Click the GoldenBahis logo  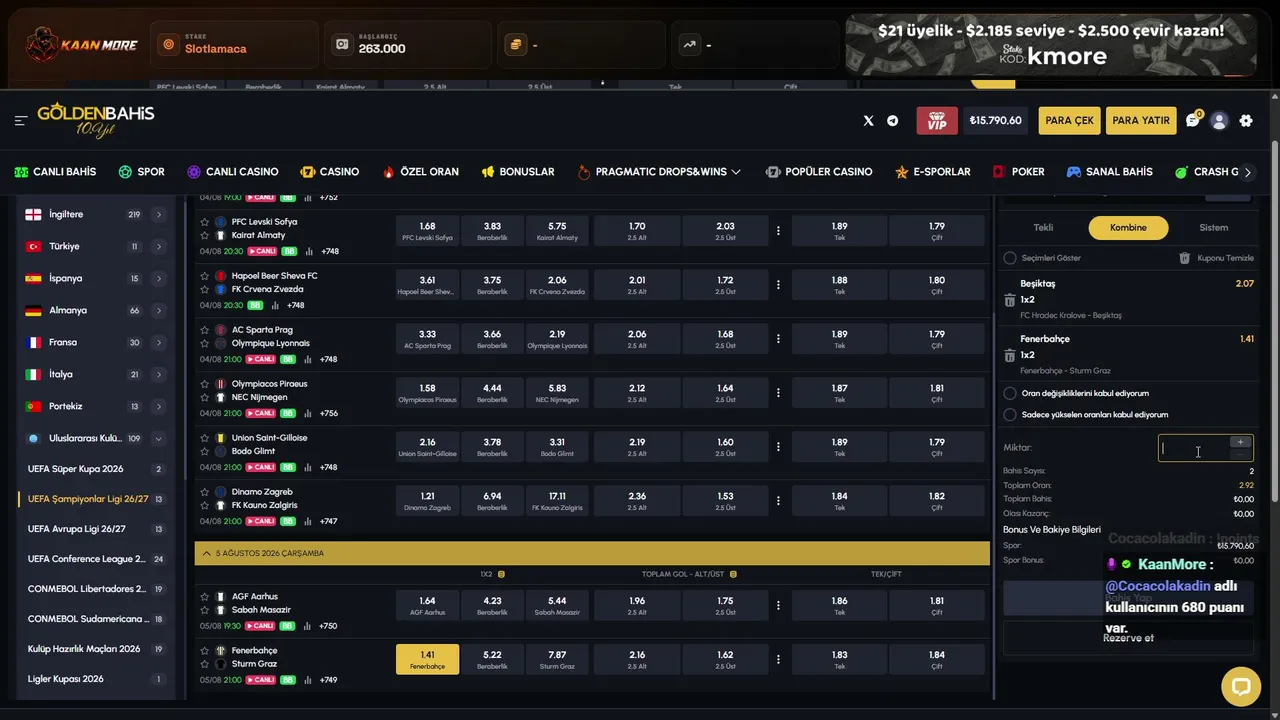pyautogui.click(x=96, y=121)
